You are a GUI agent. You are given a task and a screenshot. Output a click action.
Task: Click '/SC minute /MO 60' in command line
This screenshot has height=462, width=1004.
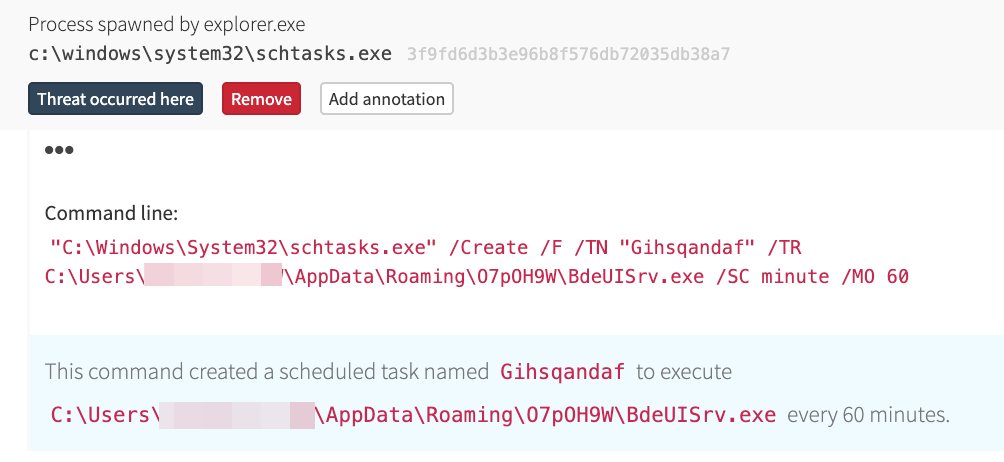pyautogui.click(x=811, y=276)
